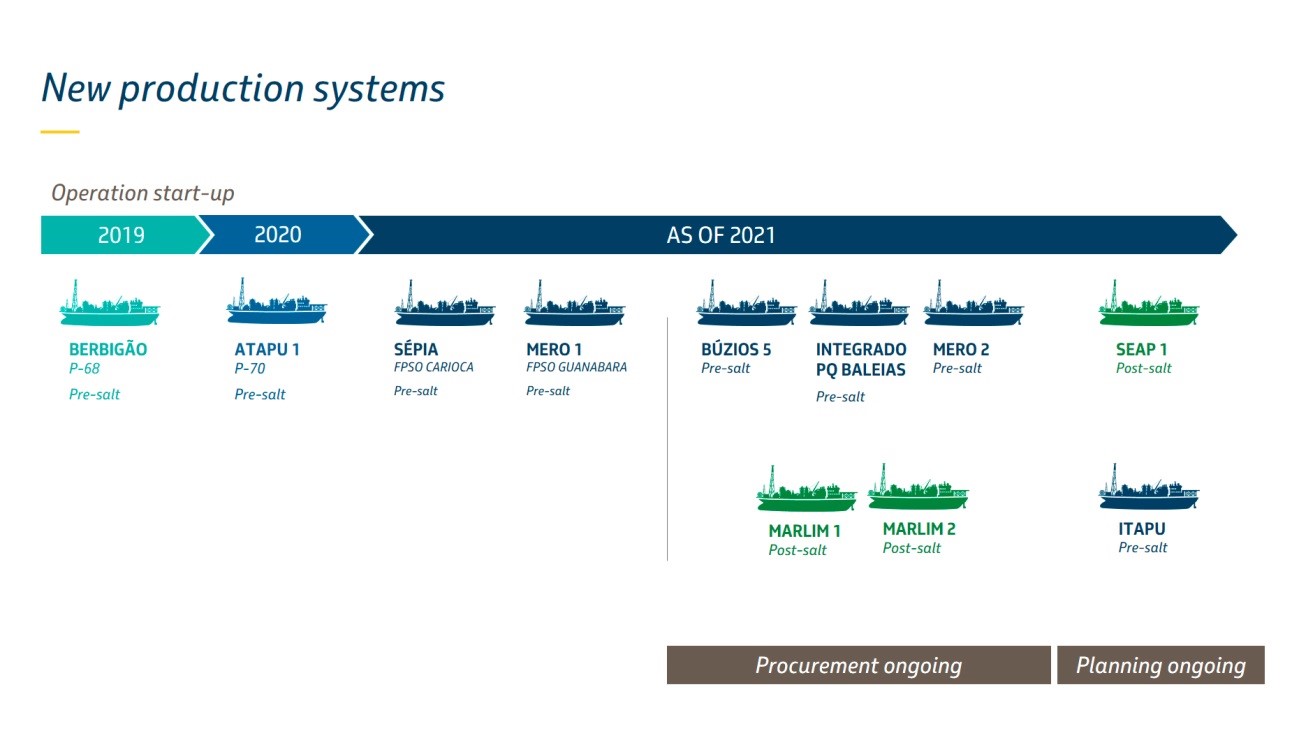The width and height of the screenshot is (1299, 754).
Task: Click the MARLIM 2 label
Action: tap(919, 529)
